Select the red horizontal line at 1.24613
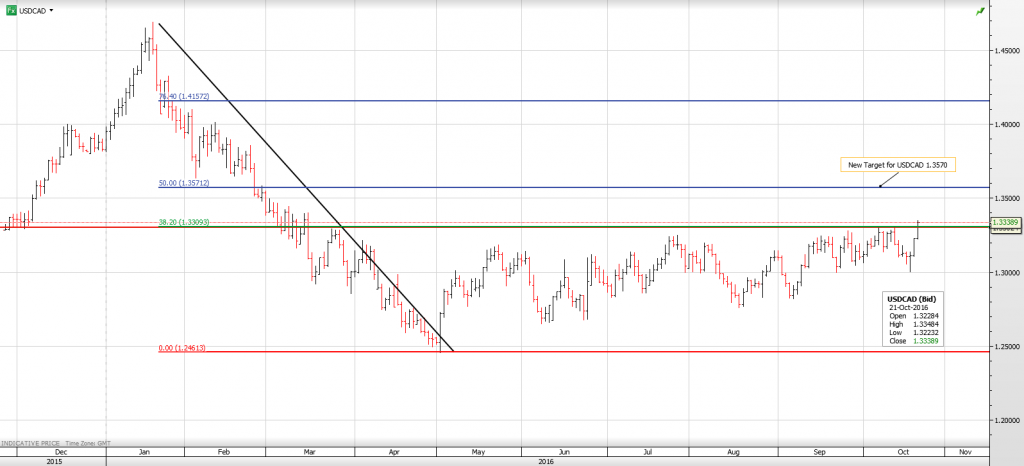Viewport: 1024px width, 466px height. tap(600, 352)
